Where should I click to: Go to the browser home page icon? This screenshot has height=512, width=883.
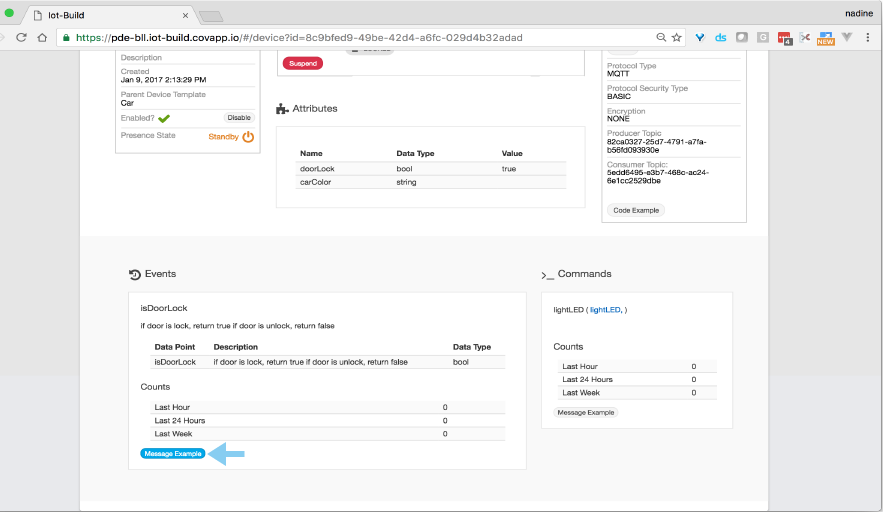pos(42,37)
